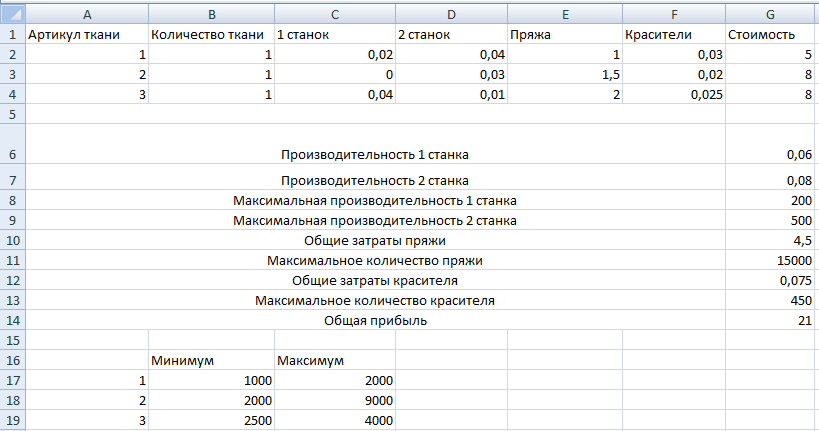Click cell 'Артикул ткани'
The width and height of the screenshot is (819, 431).
coord(87,34)
